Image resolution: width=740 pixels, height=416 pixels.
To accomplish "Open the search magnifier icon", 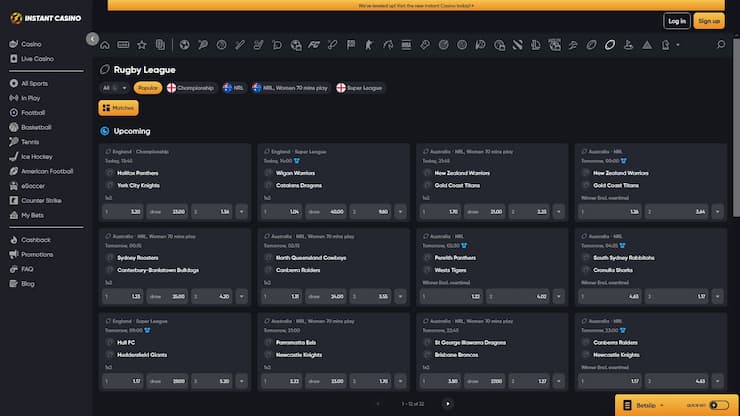I will [721, 45].
